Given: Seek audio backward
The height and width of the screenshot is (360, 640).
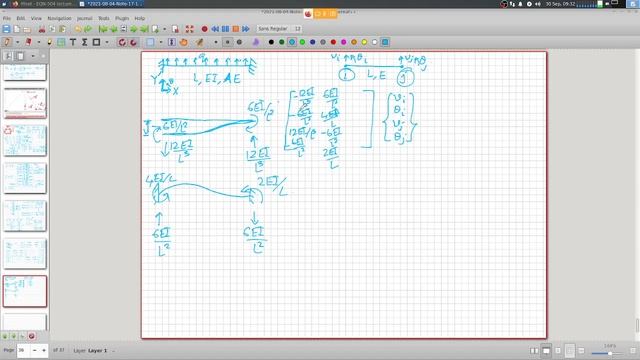Looking at the screenshot, I should click(x=215, y=29).
